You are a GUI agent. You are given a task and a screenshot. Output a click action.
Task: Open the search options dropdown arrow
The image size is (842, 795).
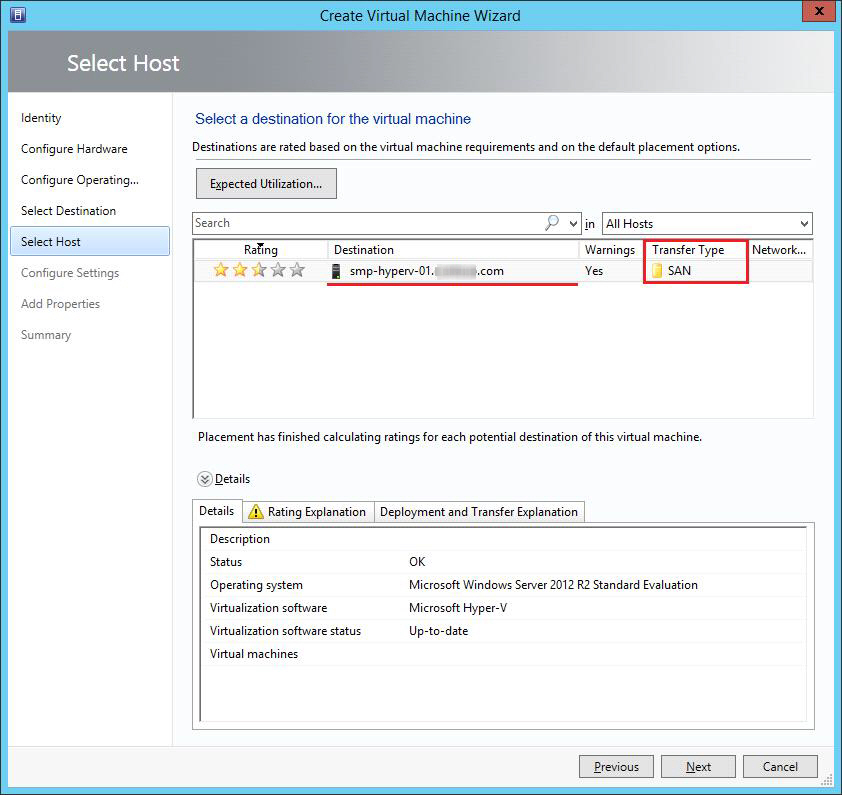coord(573,224)
